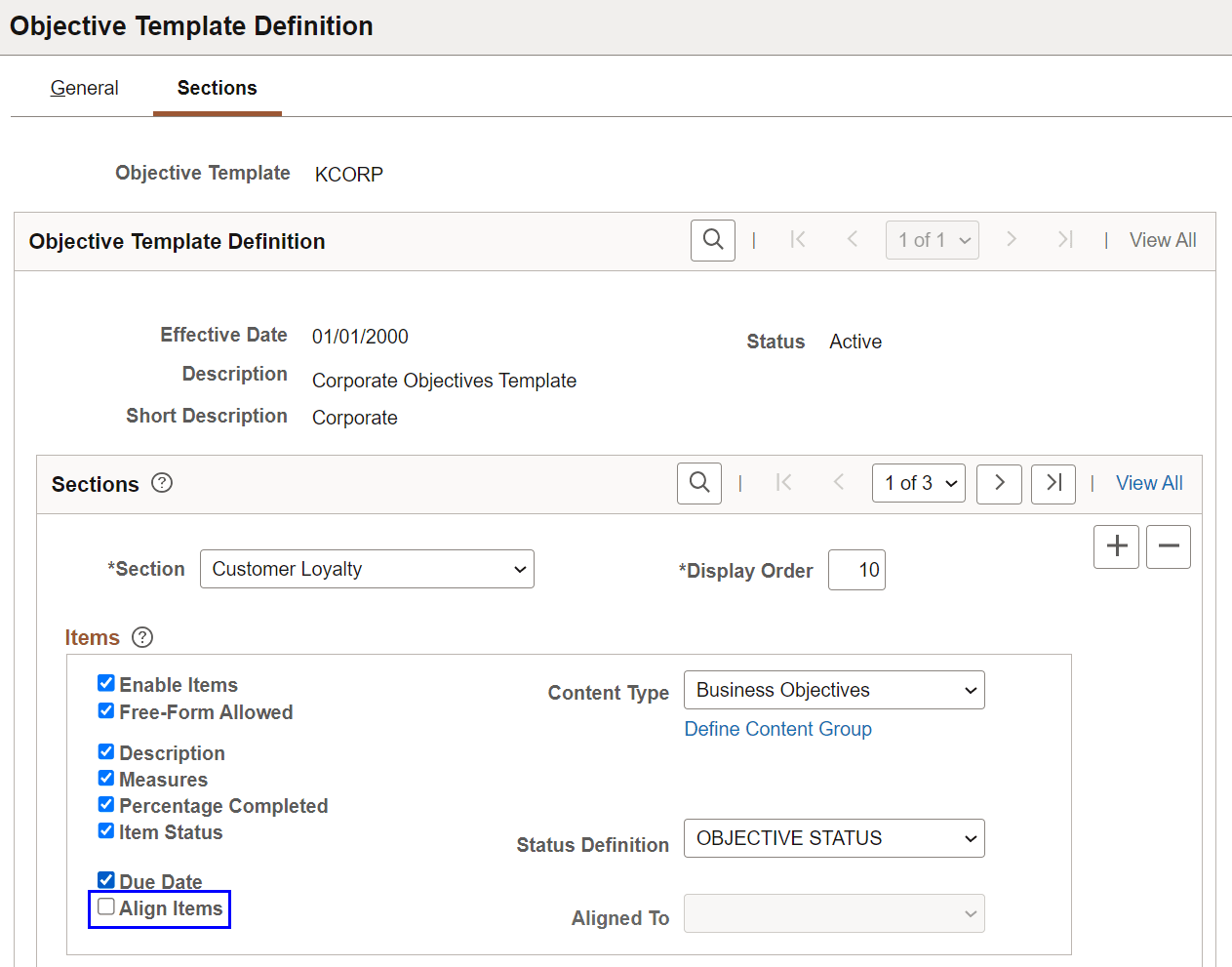Viewport: 1232px width, 967px height.
Task: Click the Define Content Group link
Action: tap(777, 729)
